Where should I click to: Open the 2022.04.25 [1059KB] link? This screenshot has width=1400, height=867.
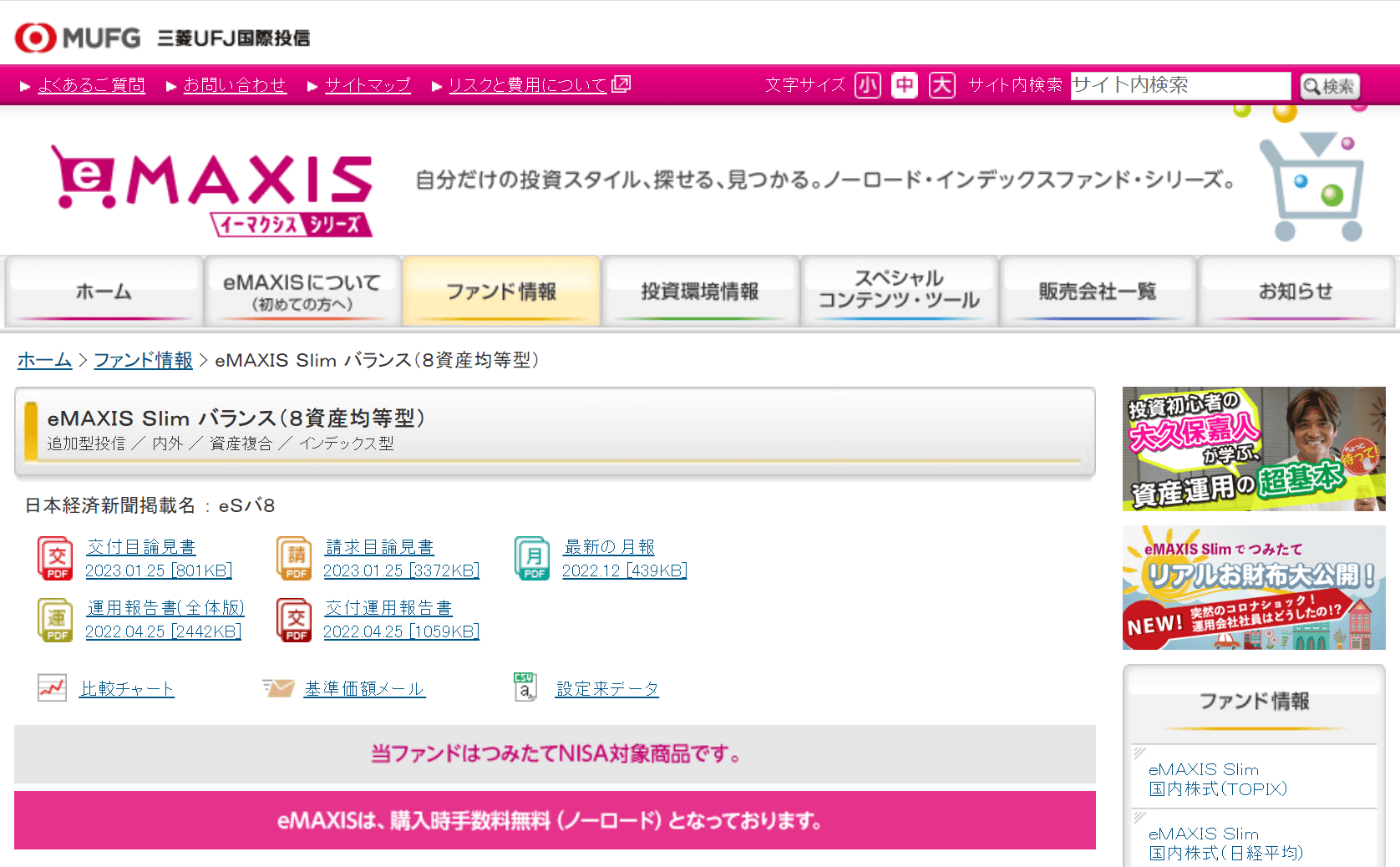pyautogui.click(x=402, y=631)
